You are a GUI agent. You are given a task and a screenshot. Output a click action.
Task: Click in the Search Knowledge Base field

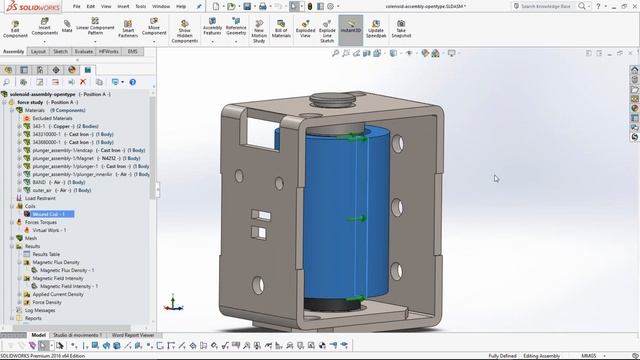pyautogui.click(x=545, y=6)
